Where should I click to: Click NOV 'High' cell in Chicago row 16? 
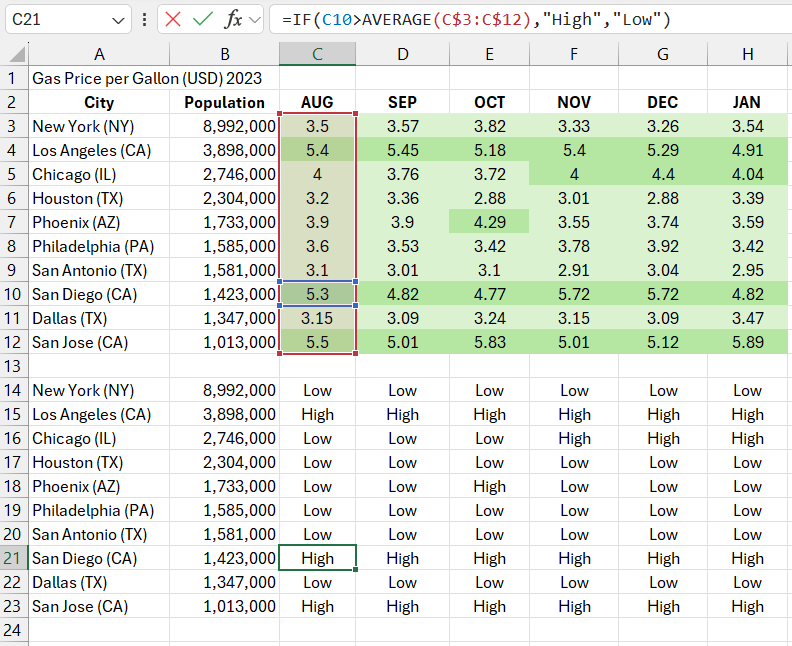coord(574,438)
